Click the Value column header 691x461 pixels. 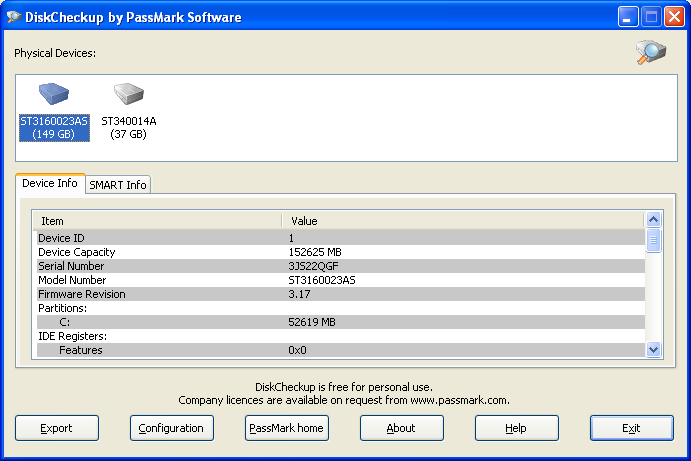(x=462, y=220)
